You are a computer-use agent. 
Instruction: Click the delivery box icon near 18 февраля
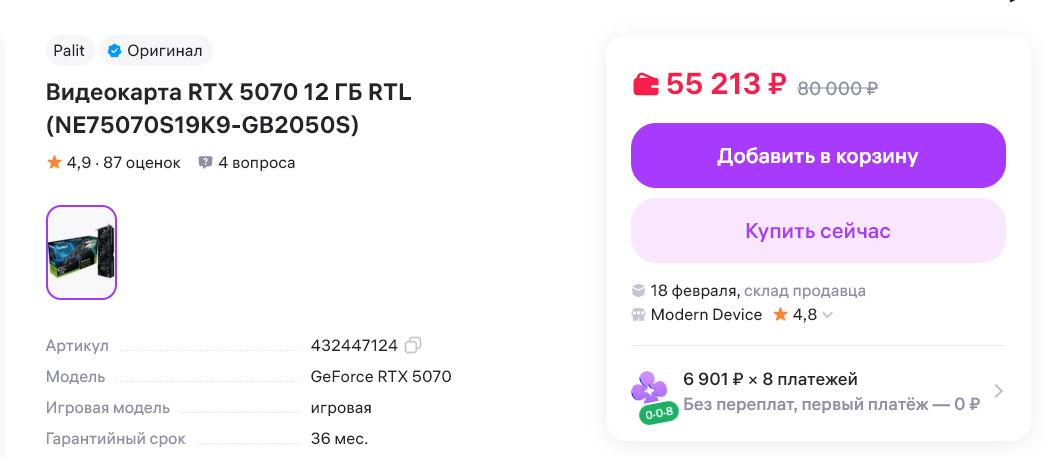tap(638, 291)
